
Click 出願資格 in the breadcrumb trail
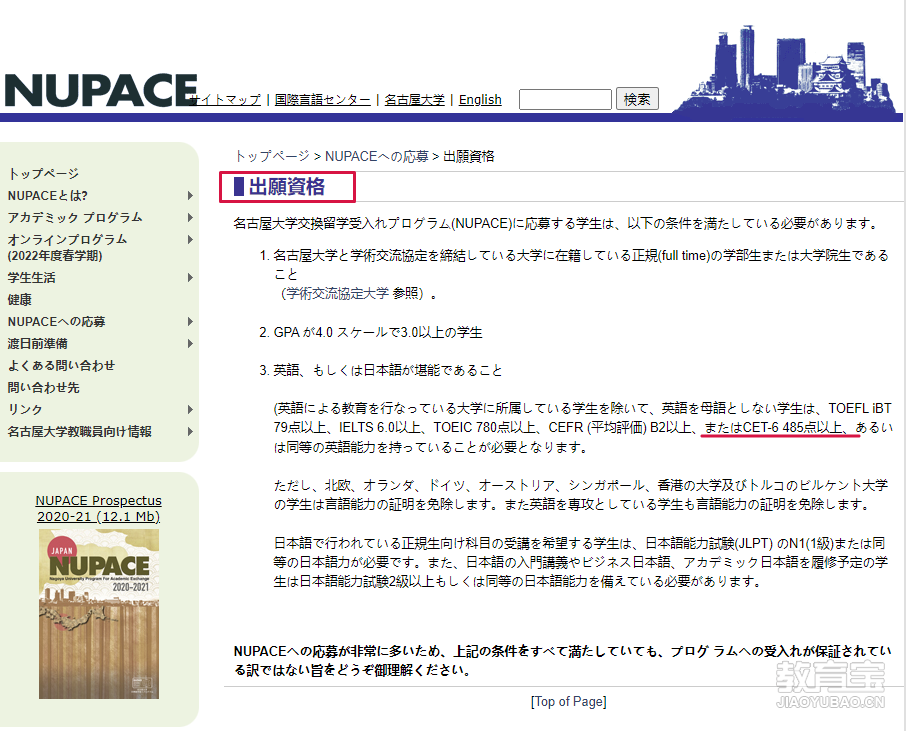469,156
